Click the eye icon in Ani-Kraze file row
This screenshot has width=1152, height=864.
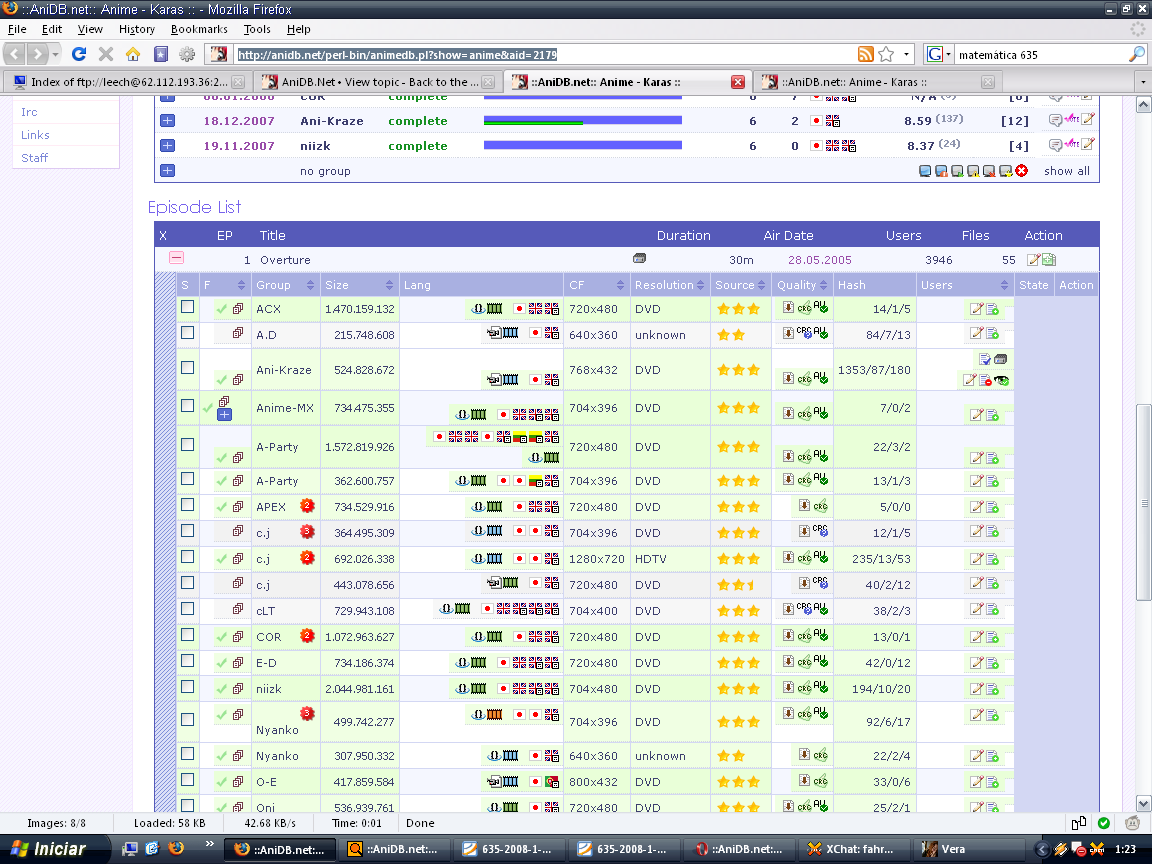[x=1001, y=380]
